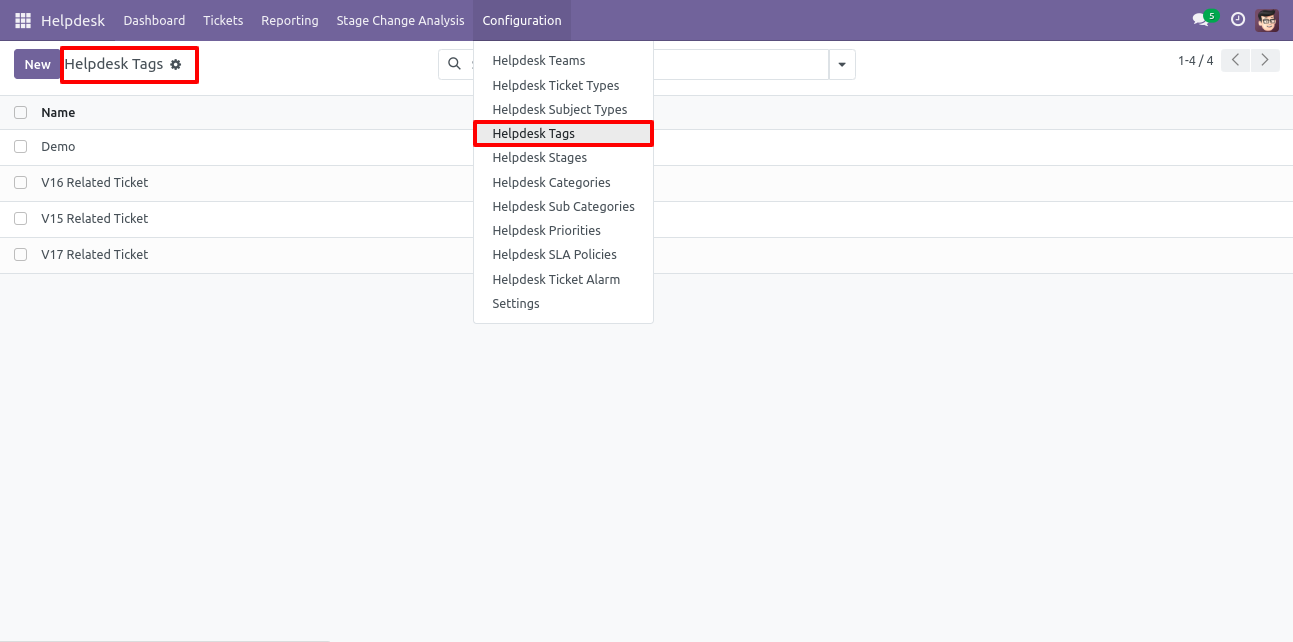The width and height of the screenshot is (1293, 642).
Task: Click the Name column header
Action: 58,113
